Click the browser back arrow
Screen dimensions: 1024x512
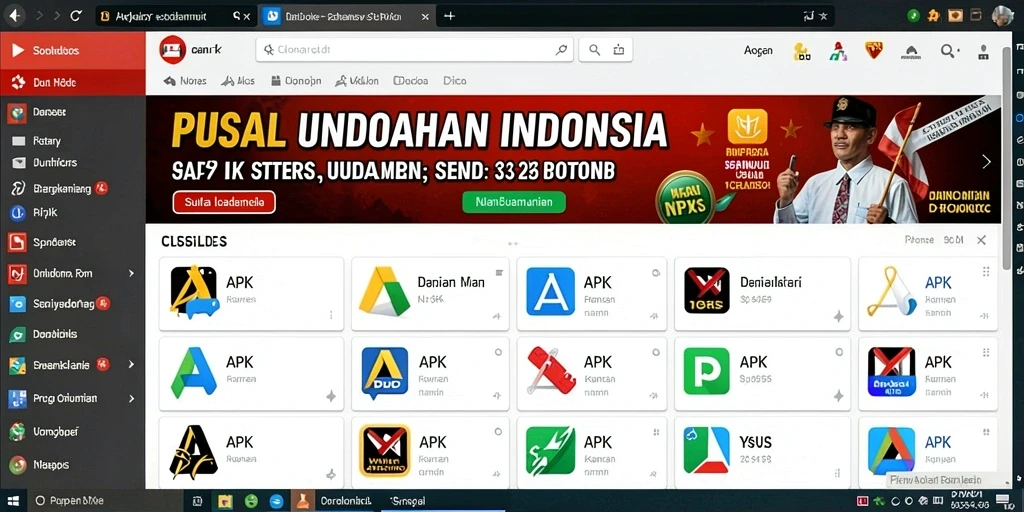click(x=14, y=16)
